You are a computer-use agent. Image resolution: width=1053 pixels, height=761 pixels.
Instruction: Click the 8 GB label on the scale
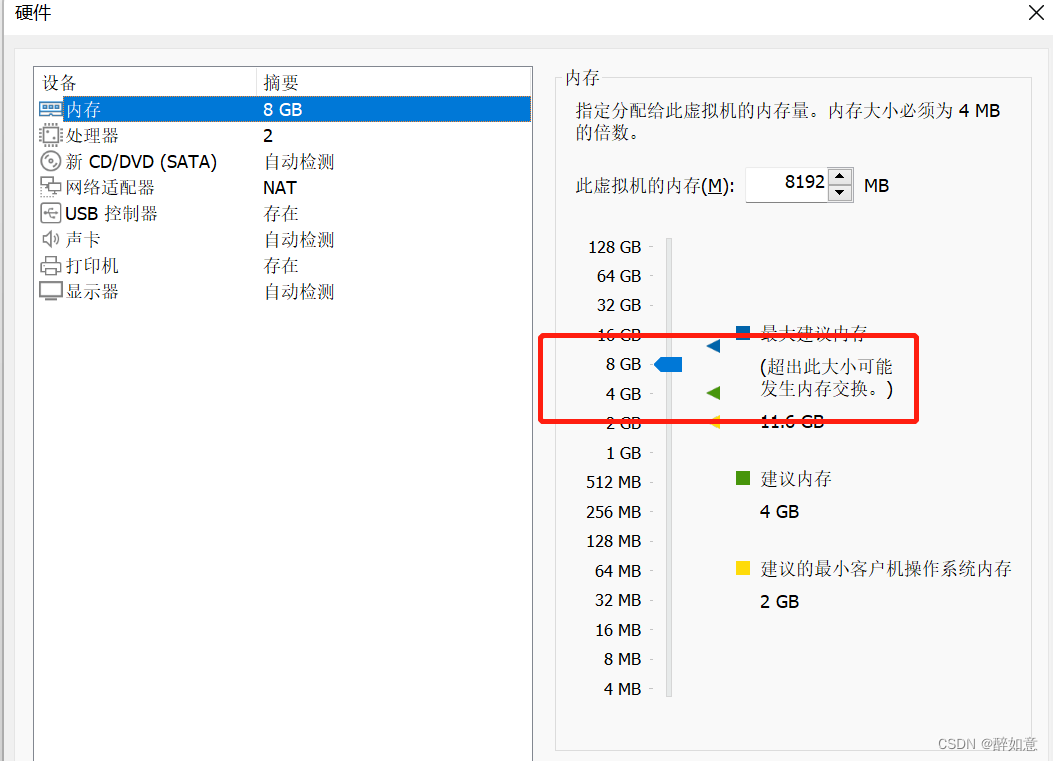pos(622,364)
